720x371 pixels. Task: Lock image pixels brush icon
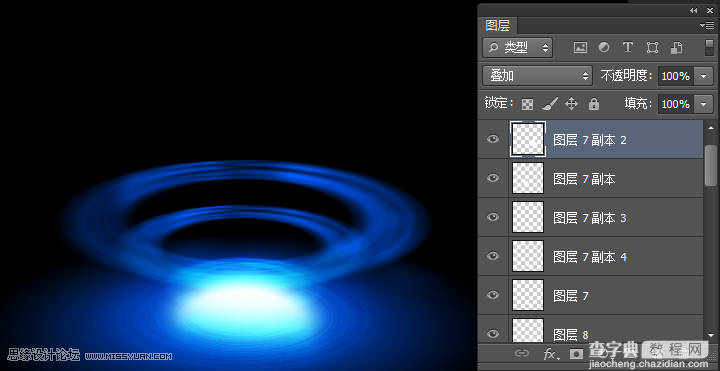click(x=550, y=104)
